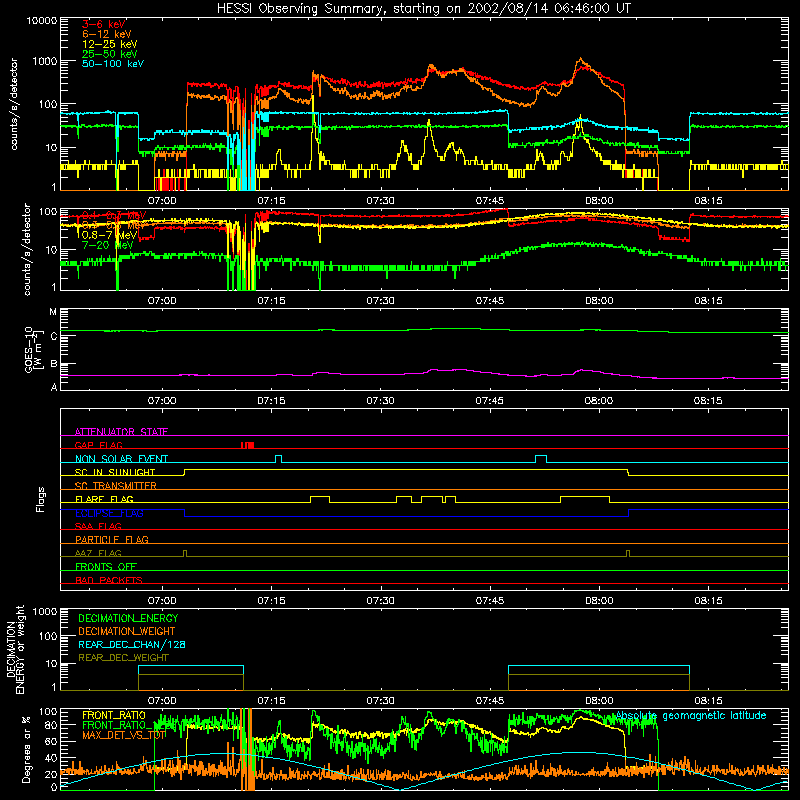800x800 pixels.
Task: Click the green 25-50 keV legend entry
Action: point(110,54)
